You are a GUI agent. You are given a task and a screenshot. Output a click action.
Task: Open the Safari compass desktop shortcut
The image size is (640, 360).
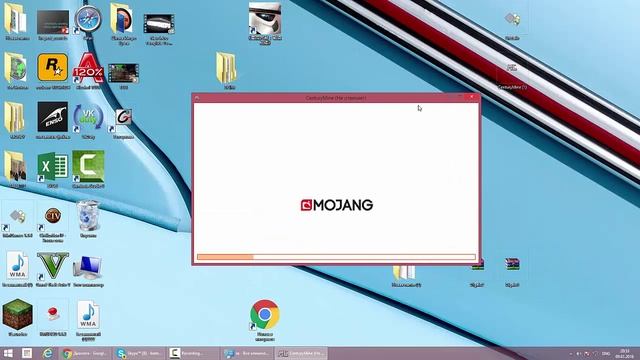click(88, 20)
